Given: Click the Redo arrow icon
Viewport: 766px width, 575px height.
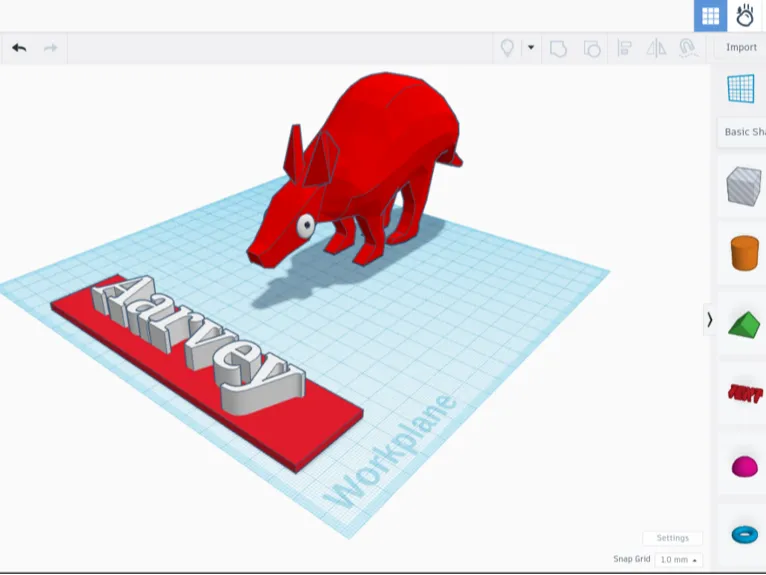Looking at the screenshot, I should pyautogui.click(x=50, y=48).
